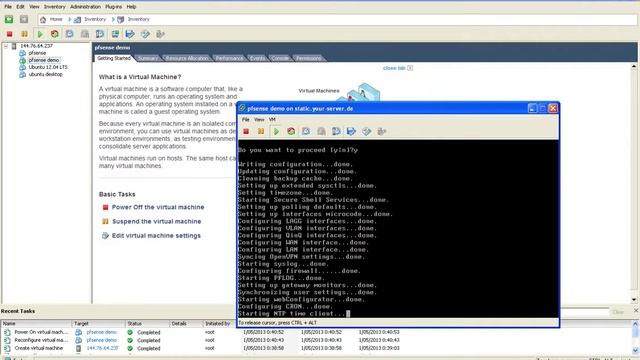Image resolution: width=640 pixels, height=360 pixels.
Task: Click the snapshot manager icon in main toolbar
Action: point(100,34)
